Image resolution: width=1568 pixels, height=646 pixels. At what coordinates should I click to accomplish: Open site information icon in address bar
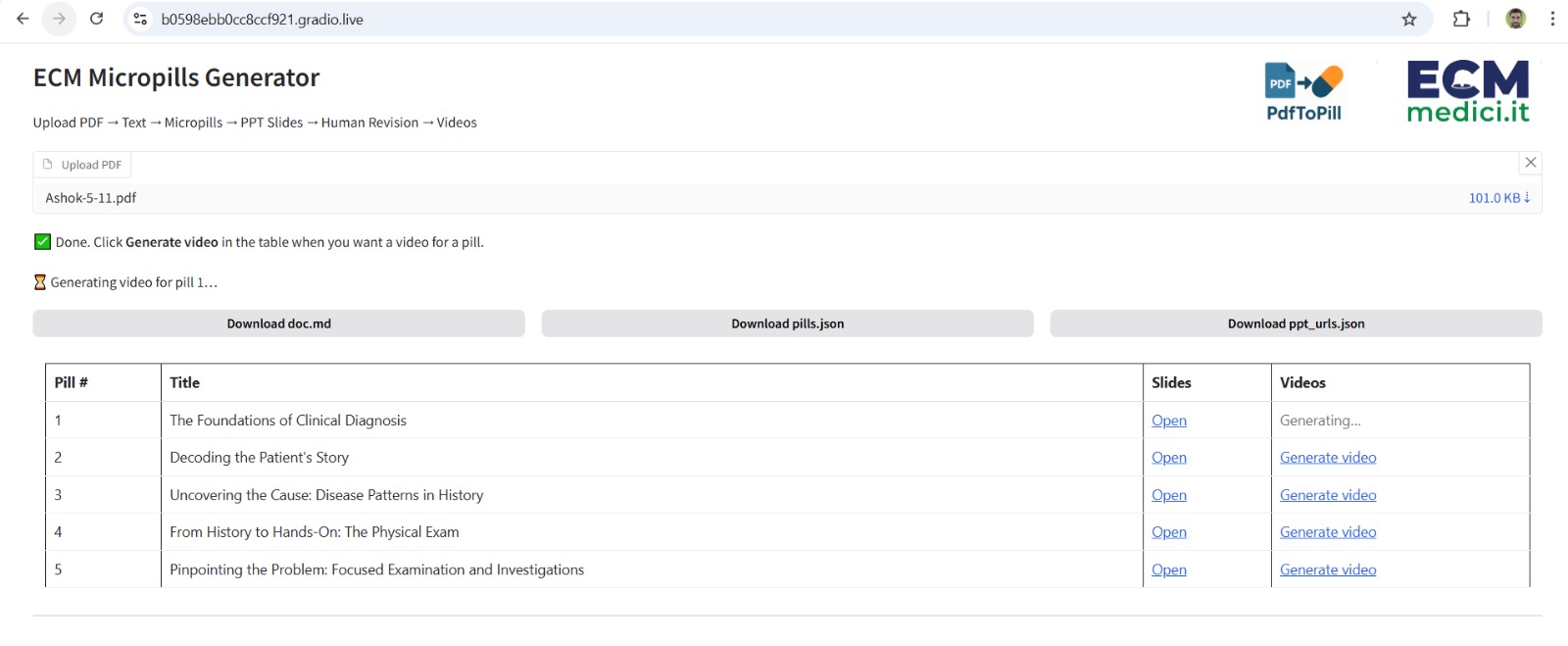pos(141,20)
